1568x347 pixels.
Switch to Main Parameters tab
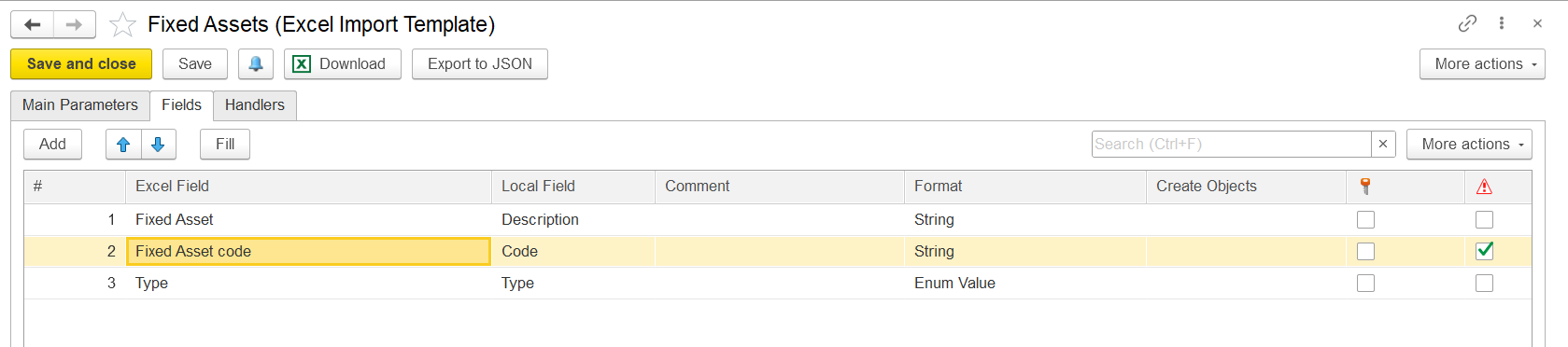[80, 105]
